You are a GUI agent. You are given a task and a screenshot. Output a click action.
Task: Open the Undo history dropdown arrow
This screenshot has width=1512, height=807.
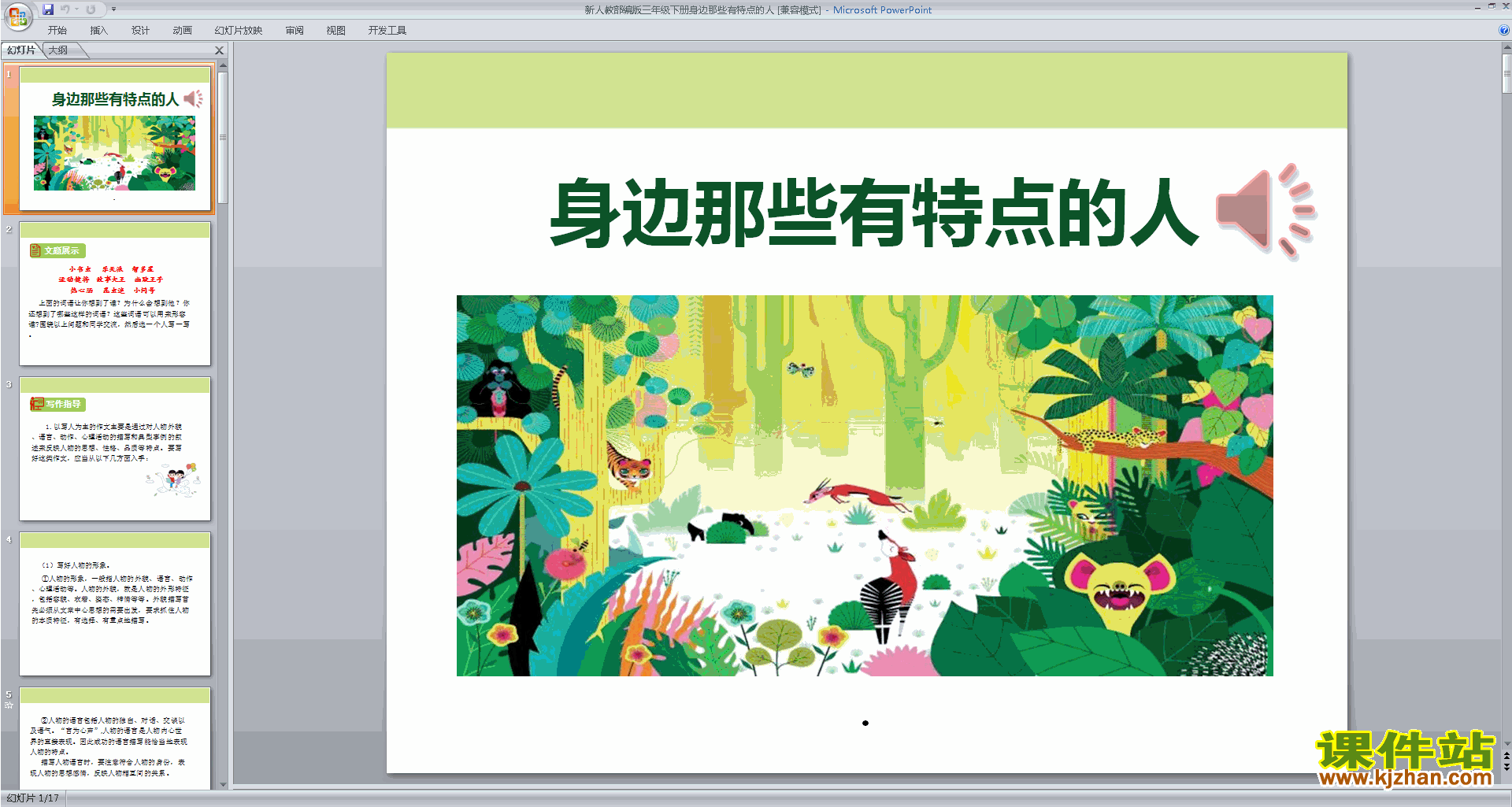[x=76, y=9]
